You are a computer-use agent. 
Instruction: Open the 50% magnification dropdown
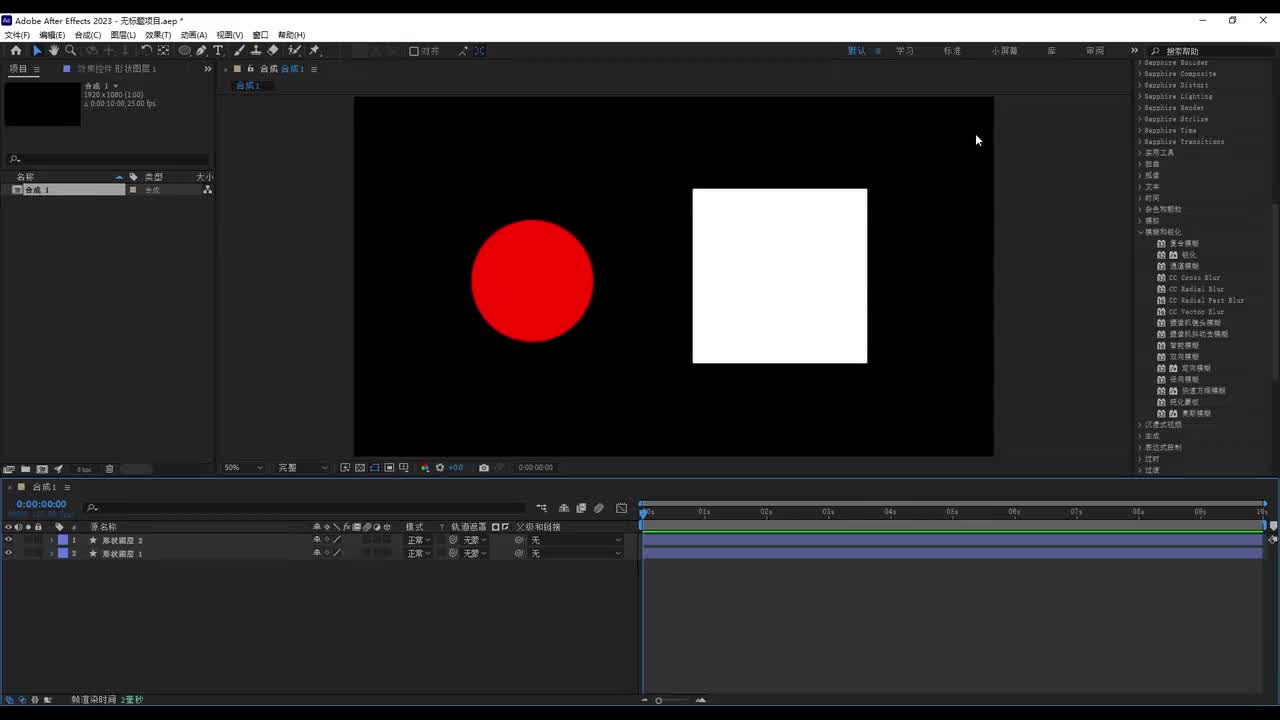pos(244,467)
